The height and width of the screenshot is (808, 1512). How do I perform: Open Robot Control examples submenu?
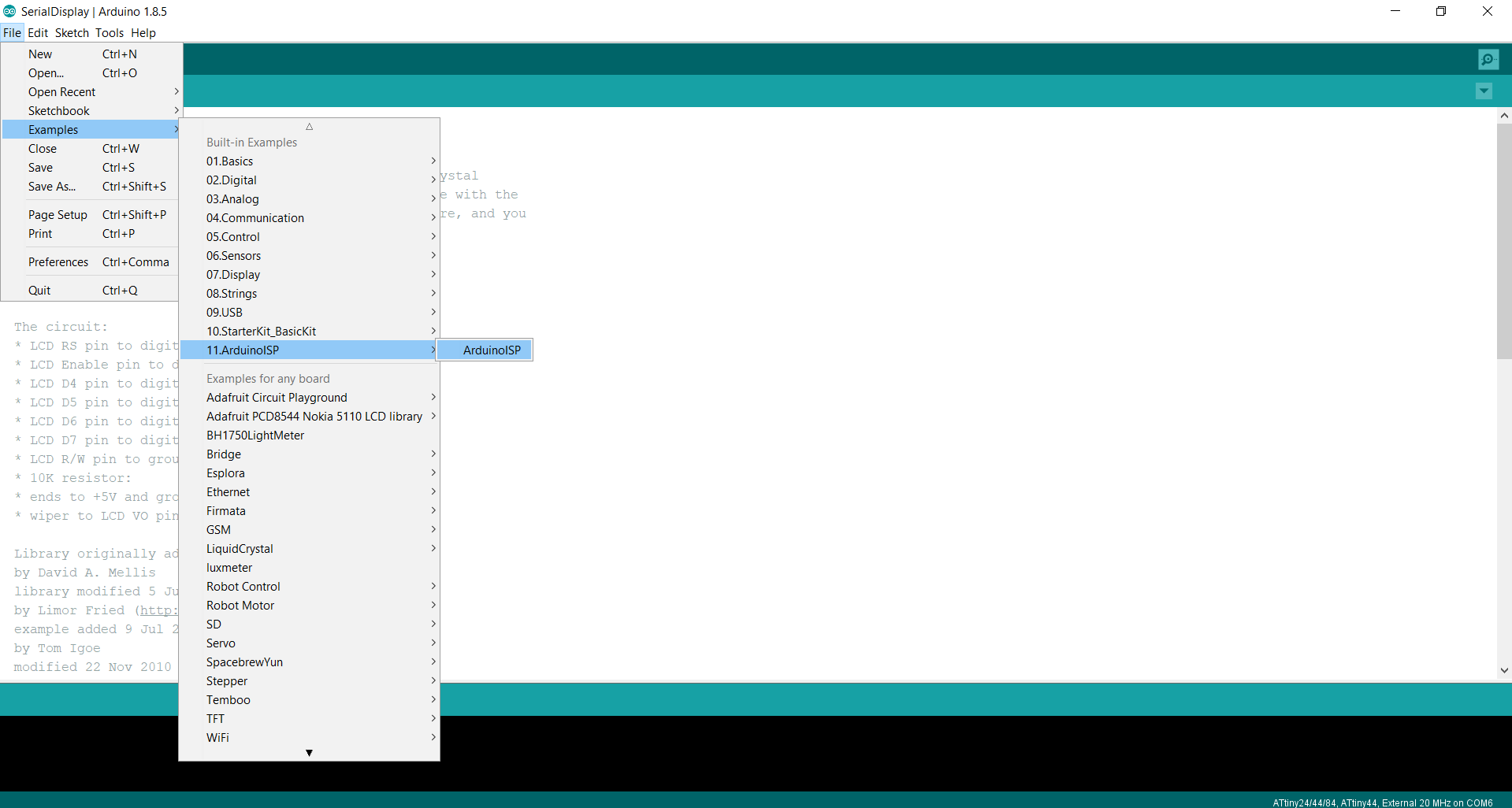310,587
